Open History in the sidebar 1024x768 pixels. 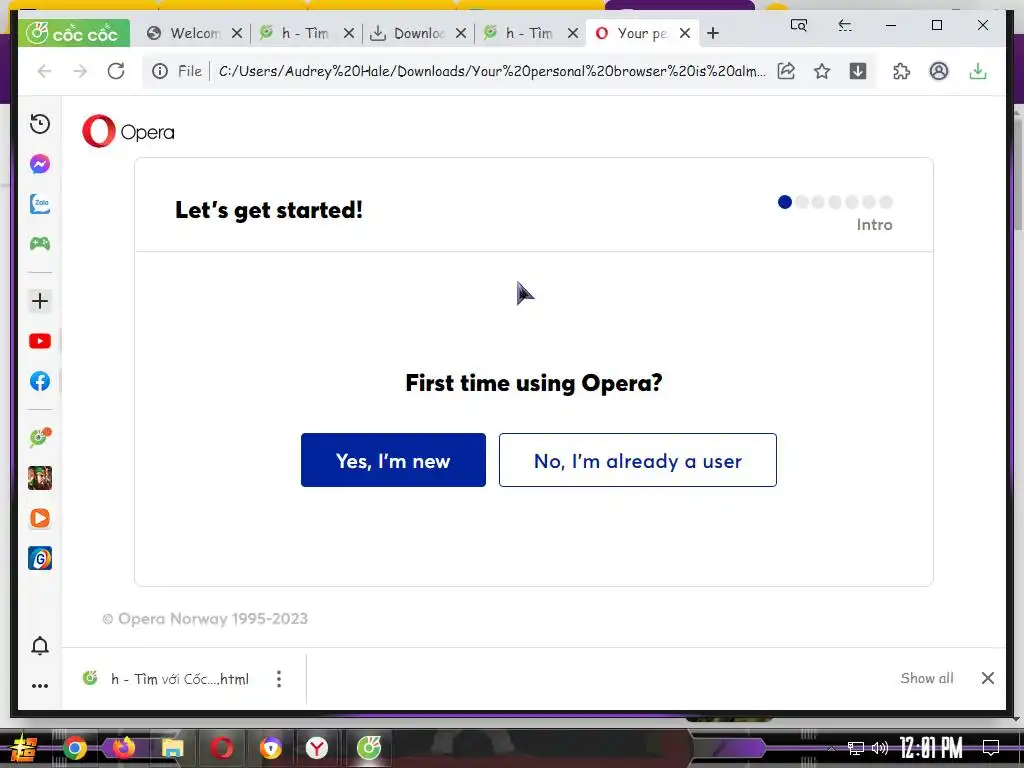(40, 124)
